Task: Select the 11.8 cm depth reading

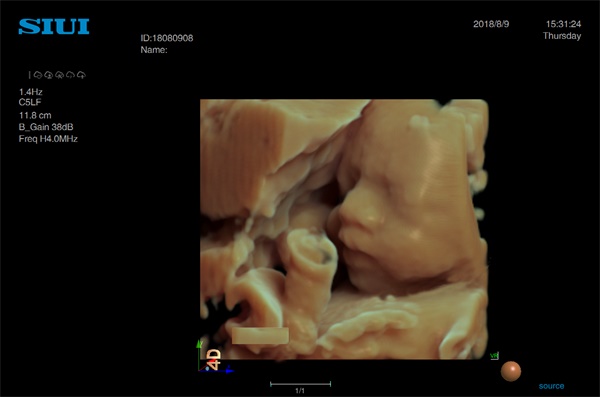Action: tap(35, 115)
